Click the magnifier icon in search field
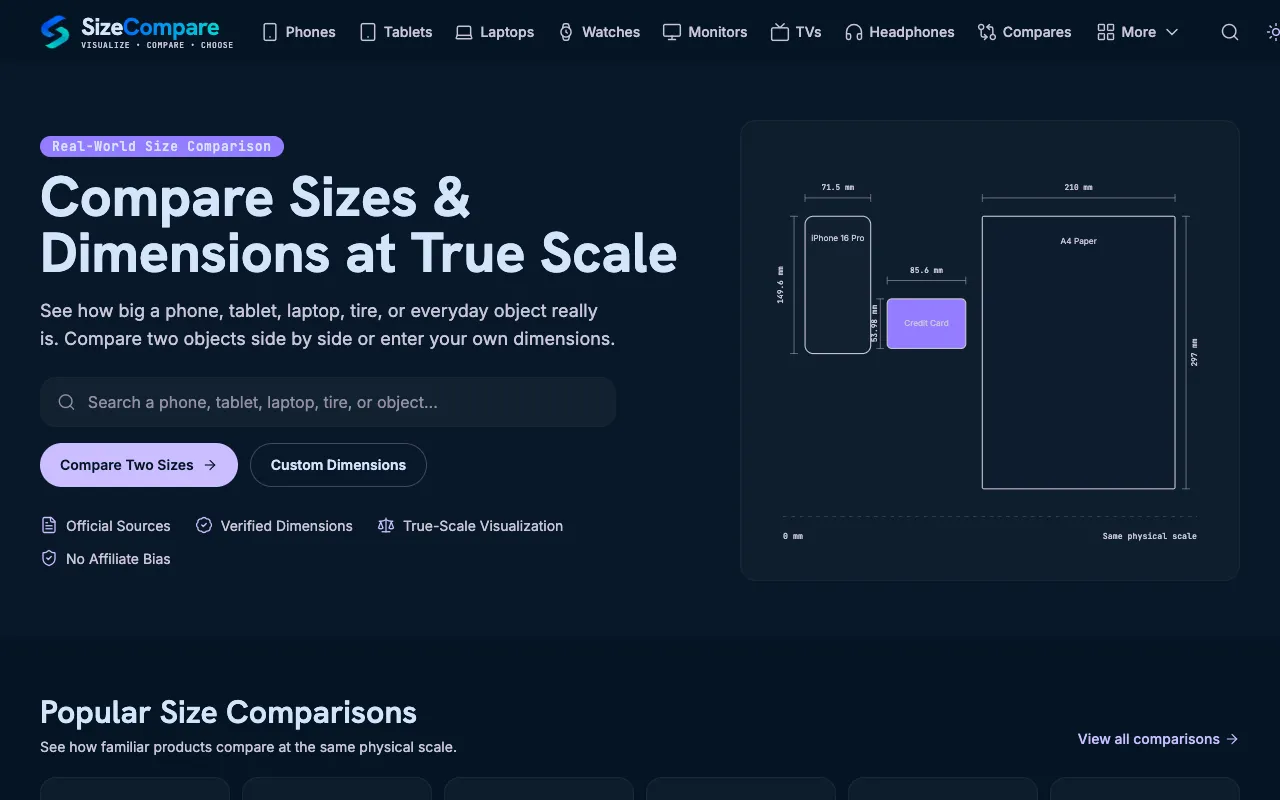The image size is (1280, 800). 67,402
